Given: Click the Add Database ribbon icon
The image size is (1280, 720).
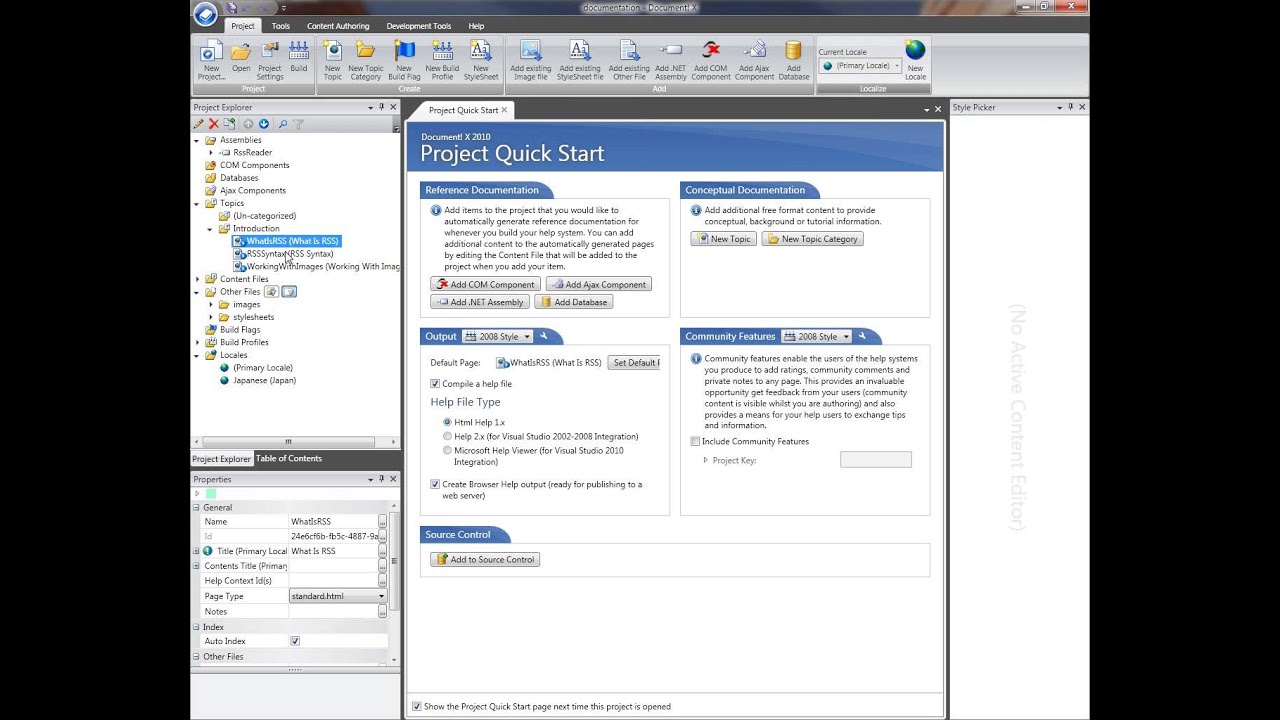Looking at the screenshot, I should pyautogui.click(x=794, y=60).
